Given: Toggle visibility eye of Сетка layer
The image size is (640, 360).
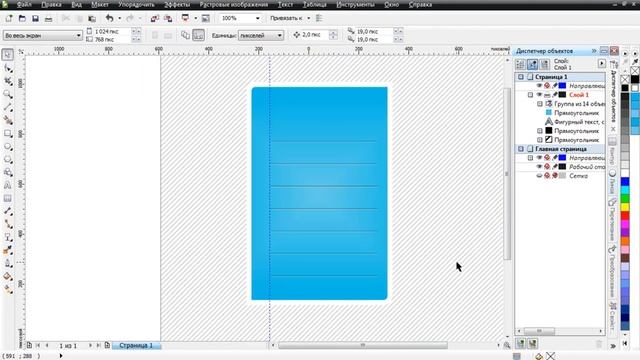Looking at the screenshot, I should [539, 176].
